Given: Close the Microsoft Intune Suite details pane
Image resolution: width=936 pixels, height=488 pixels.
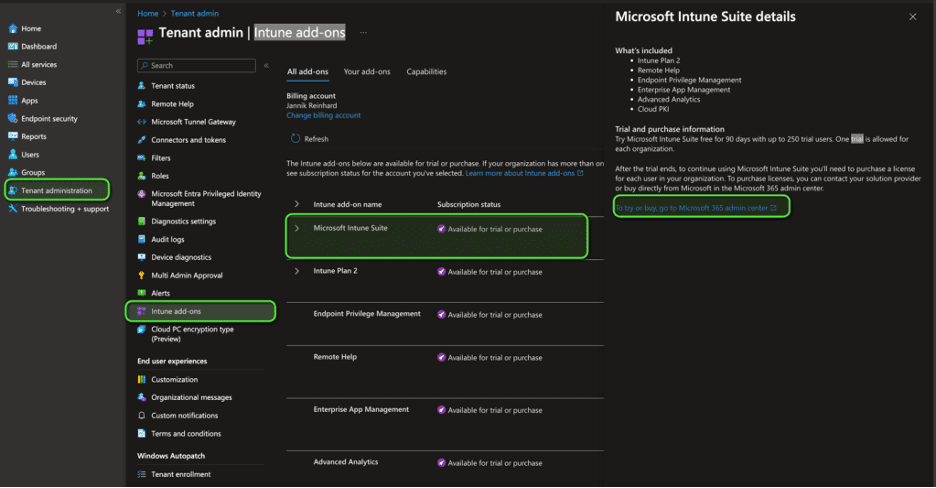Looking at the screenshot, I should click(912, 17).
